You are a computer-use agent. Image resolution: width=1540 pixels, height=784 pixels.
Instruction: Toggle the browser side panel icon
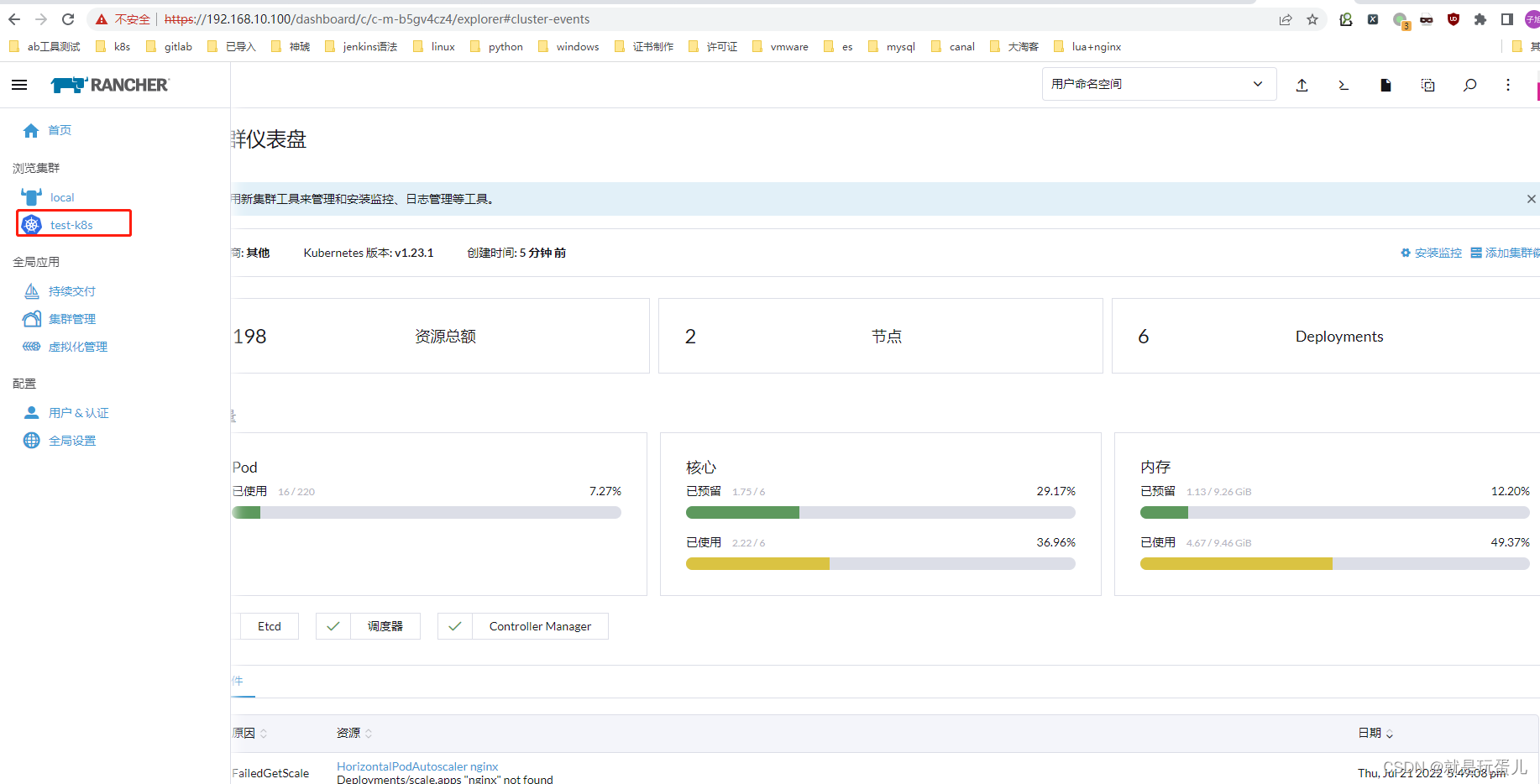click(x=1507, y=19)
